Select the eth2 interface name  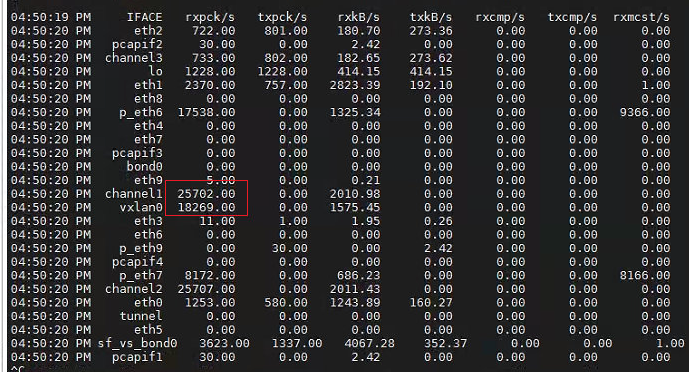click(148, 31)
